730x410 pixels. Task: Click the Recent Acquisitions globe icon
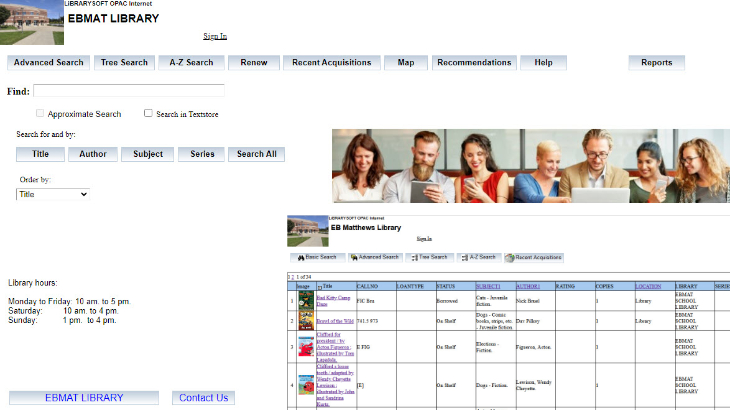pos(510,257)
